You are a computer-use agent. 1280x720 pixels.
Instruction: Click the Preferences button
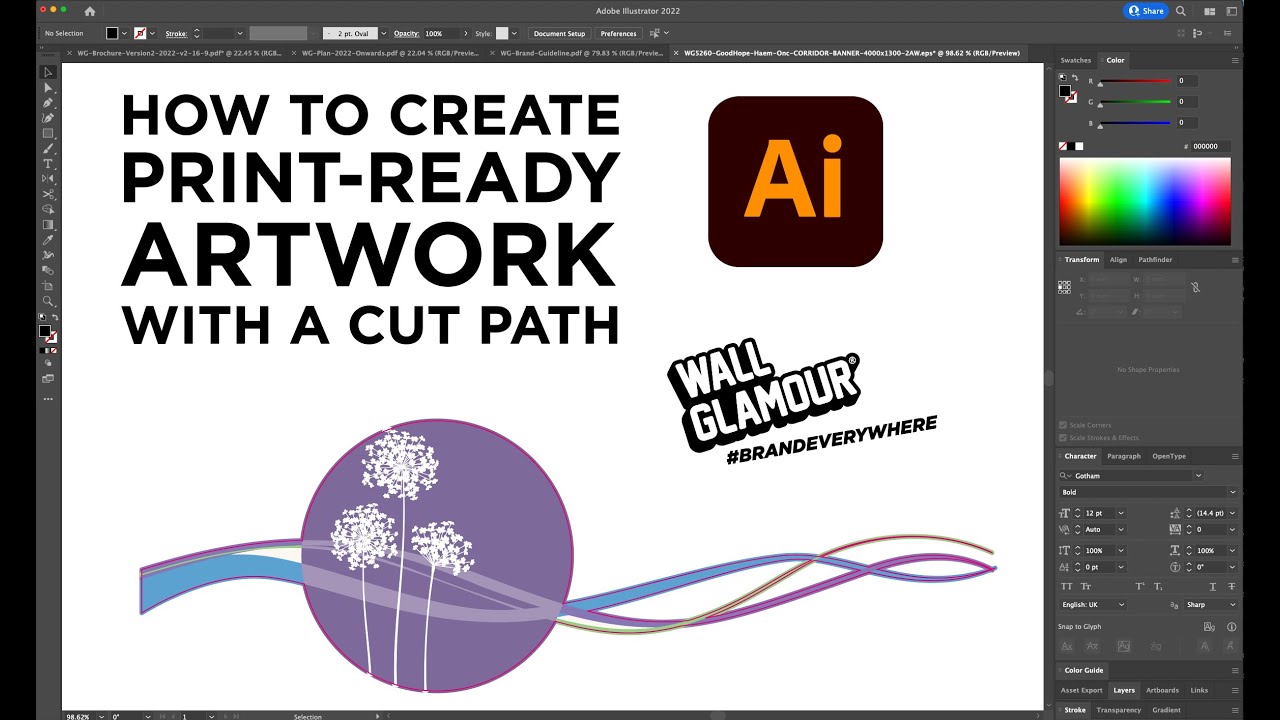click(x=618, y=33)
